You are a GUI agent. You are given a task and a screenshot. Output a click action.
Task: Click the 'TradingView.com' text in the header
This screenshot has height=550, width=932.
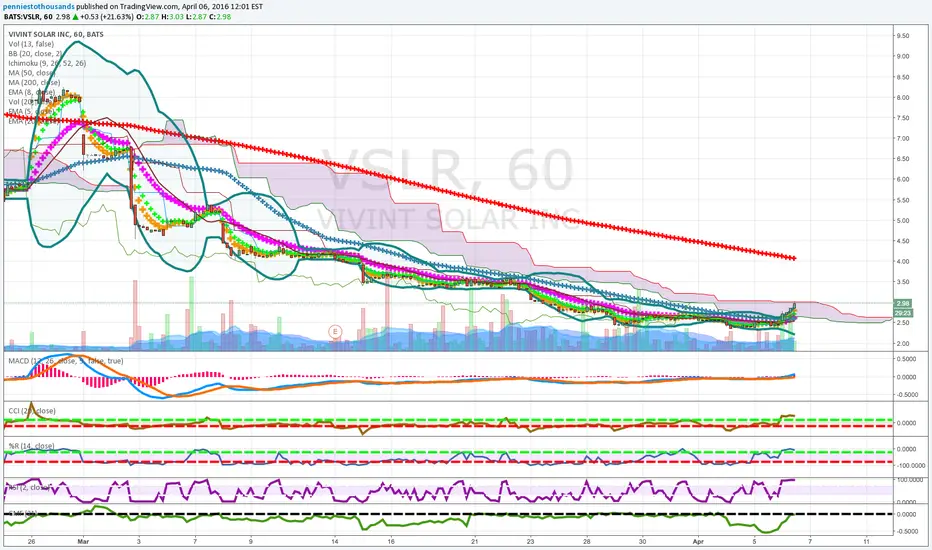coord(151,7)
